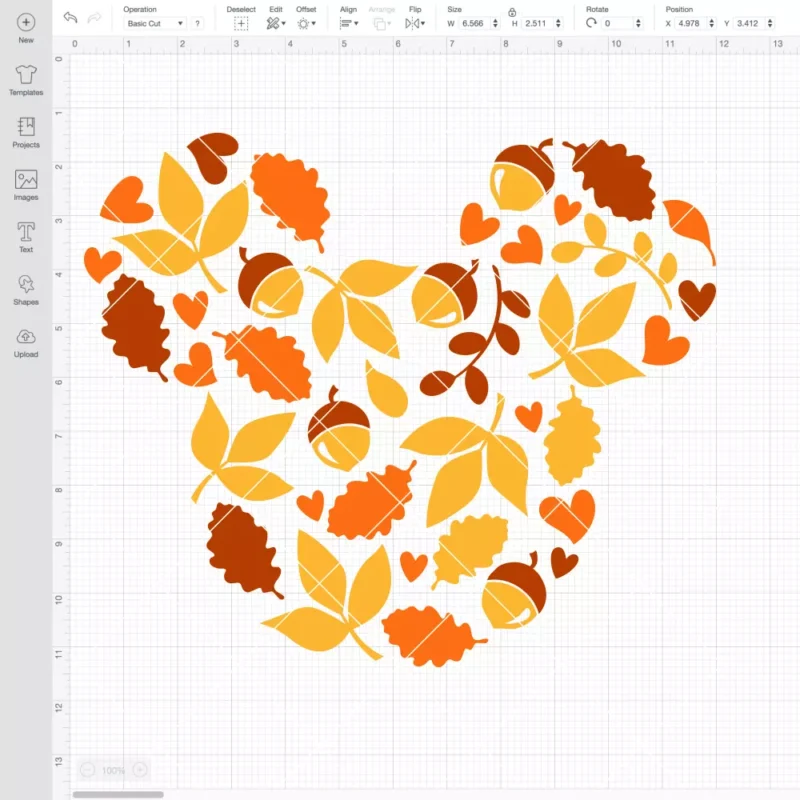
Task: Open the Edit scissors menu
Action: click(x=276, y=23)
